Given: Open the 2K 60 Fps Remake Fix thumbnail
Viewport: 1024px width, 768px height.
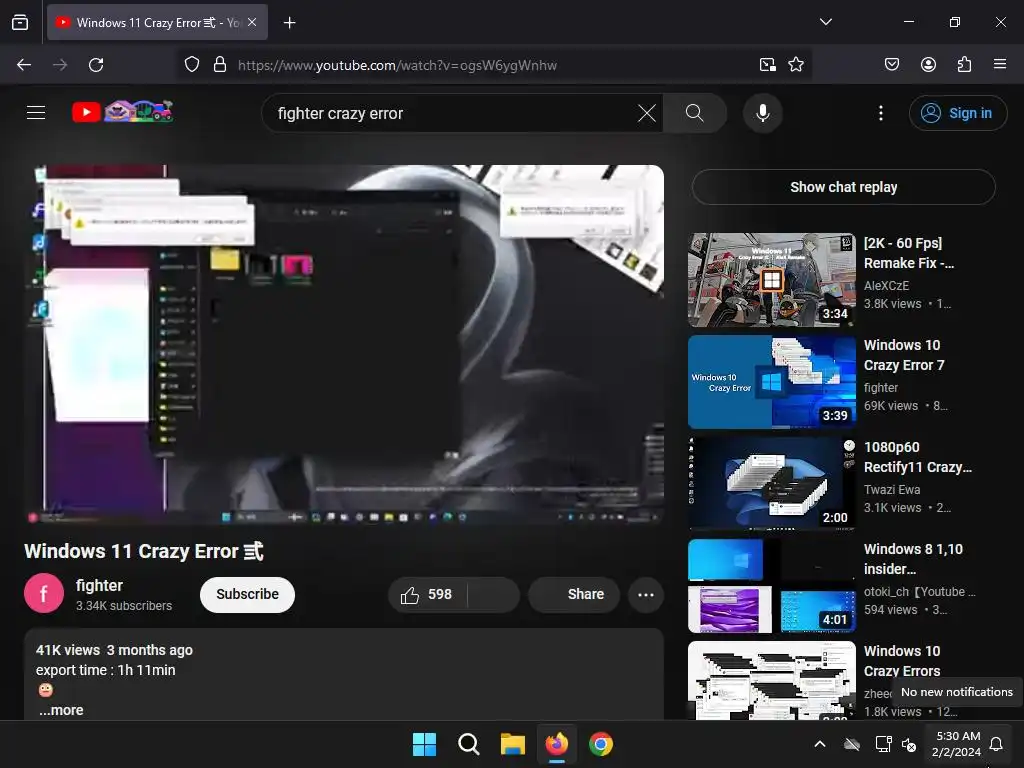Looking at the screenshot, I should pos(772,280).
